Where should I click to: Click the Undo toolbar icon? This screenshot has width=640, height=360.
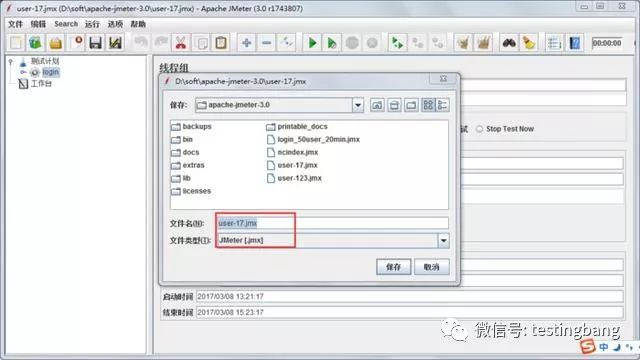(141, 42)
